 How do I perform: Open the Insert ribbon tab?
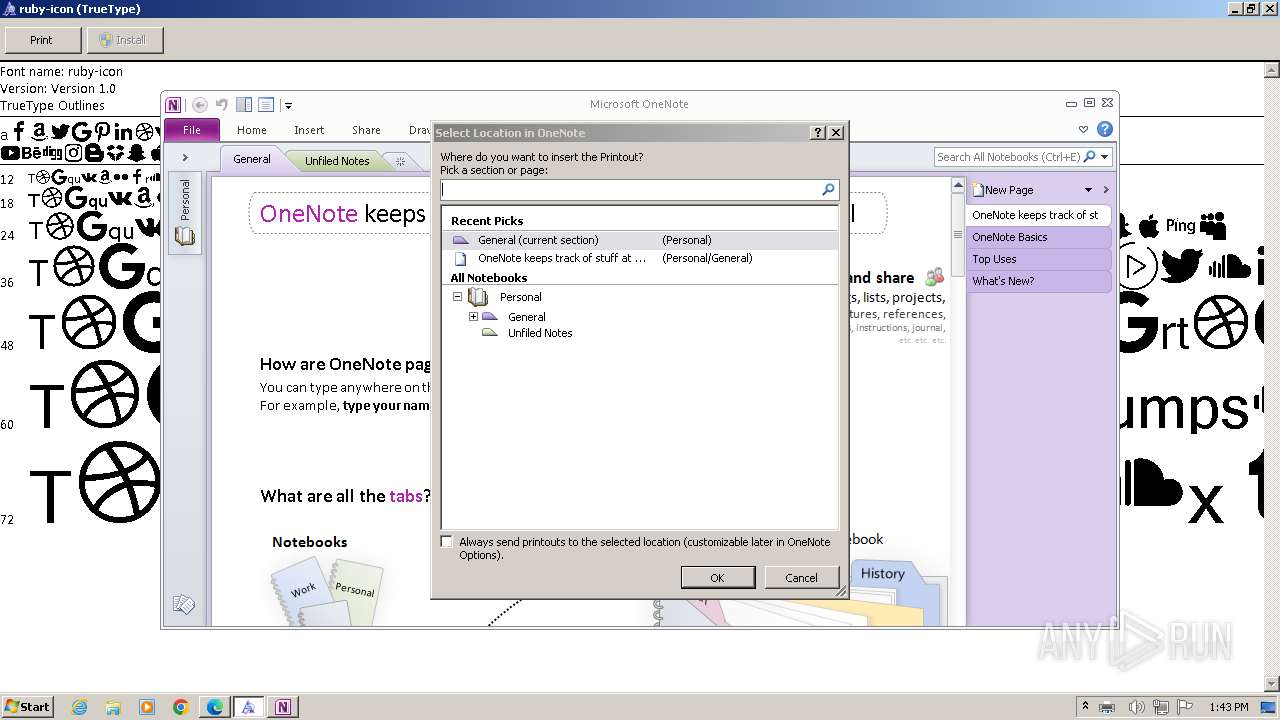click(309, 130)
